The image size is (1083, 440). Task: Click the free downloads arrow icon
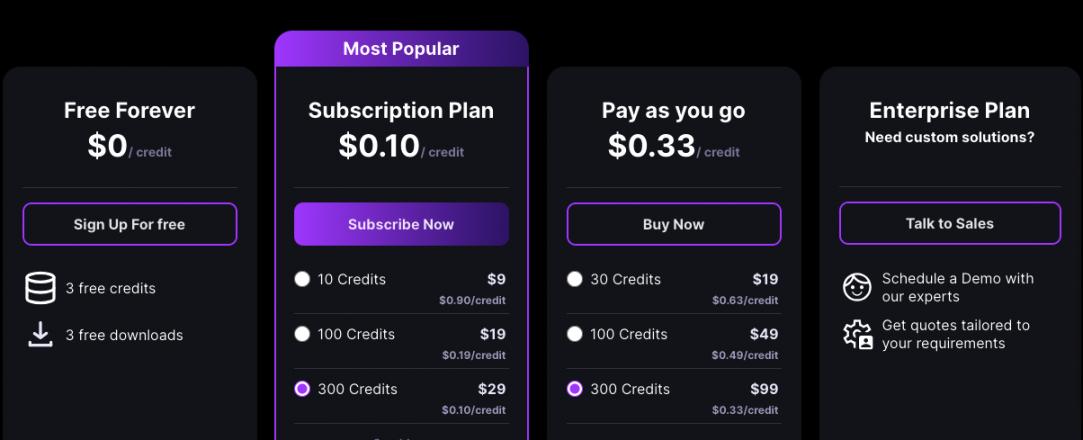40,335
